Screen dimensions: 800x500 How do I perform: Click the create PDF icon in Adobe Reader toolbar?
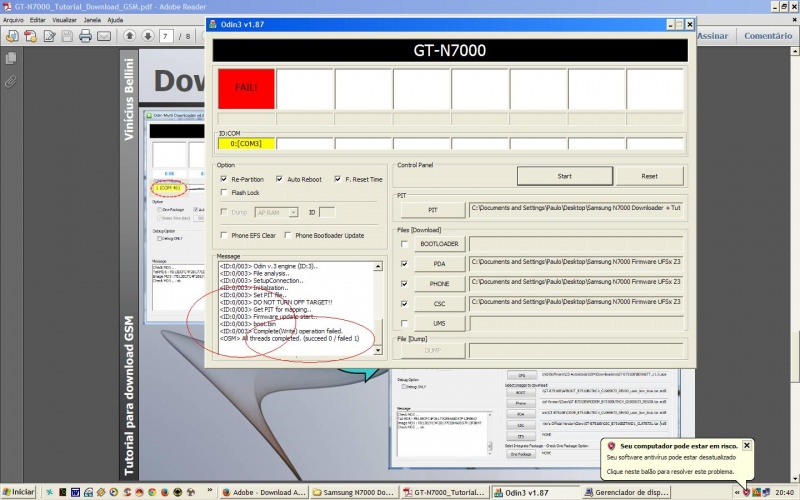[31, 36]
